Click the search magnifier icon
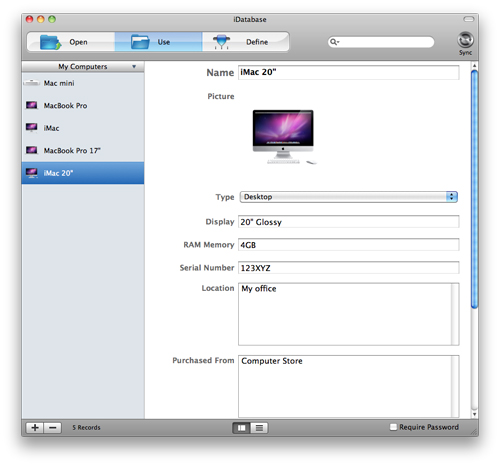Screen dimensions: 500x466 click(334, 42)
